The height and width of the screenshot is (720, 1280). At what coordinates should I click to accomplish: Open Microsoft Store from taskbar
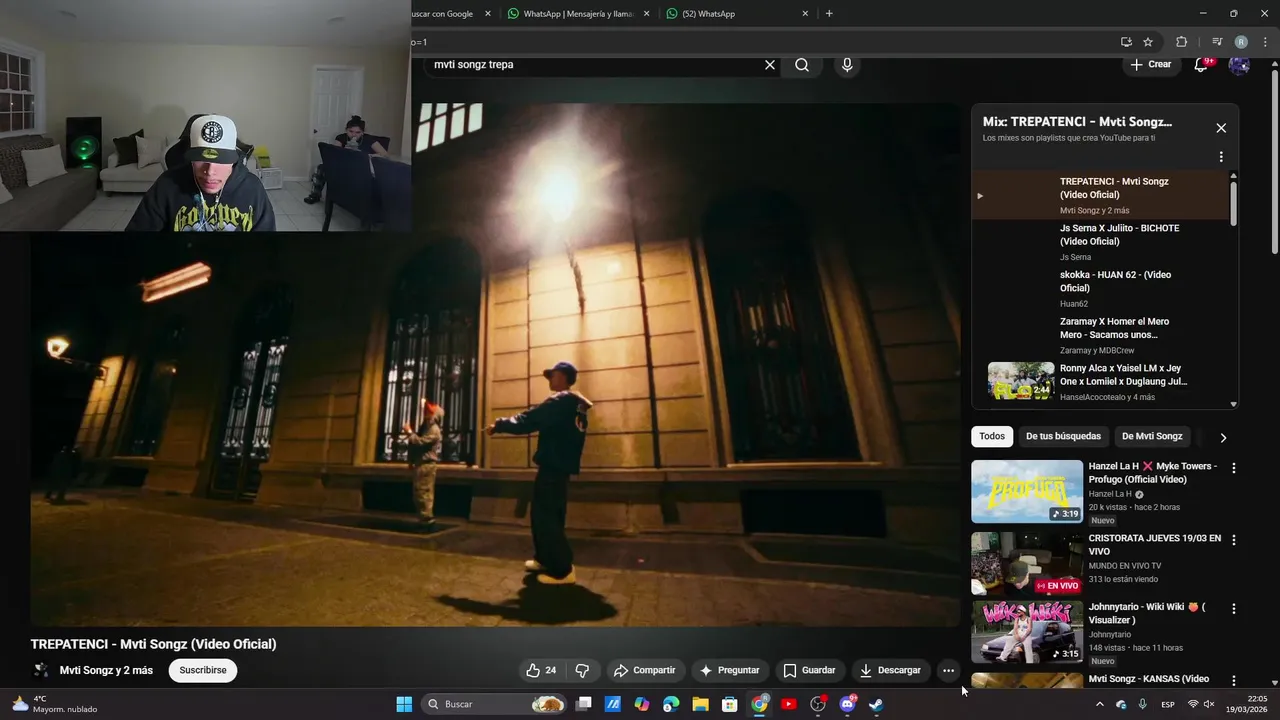point(730,704)
